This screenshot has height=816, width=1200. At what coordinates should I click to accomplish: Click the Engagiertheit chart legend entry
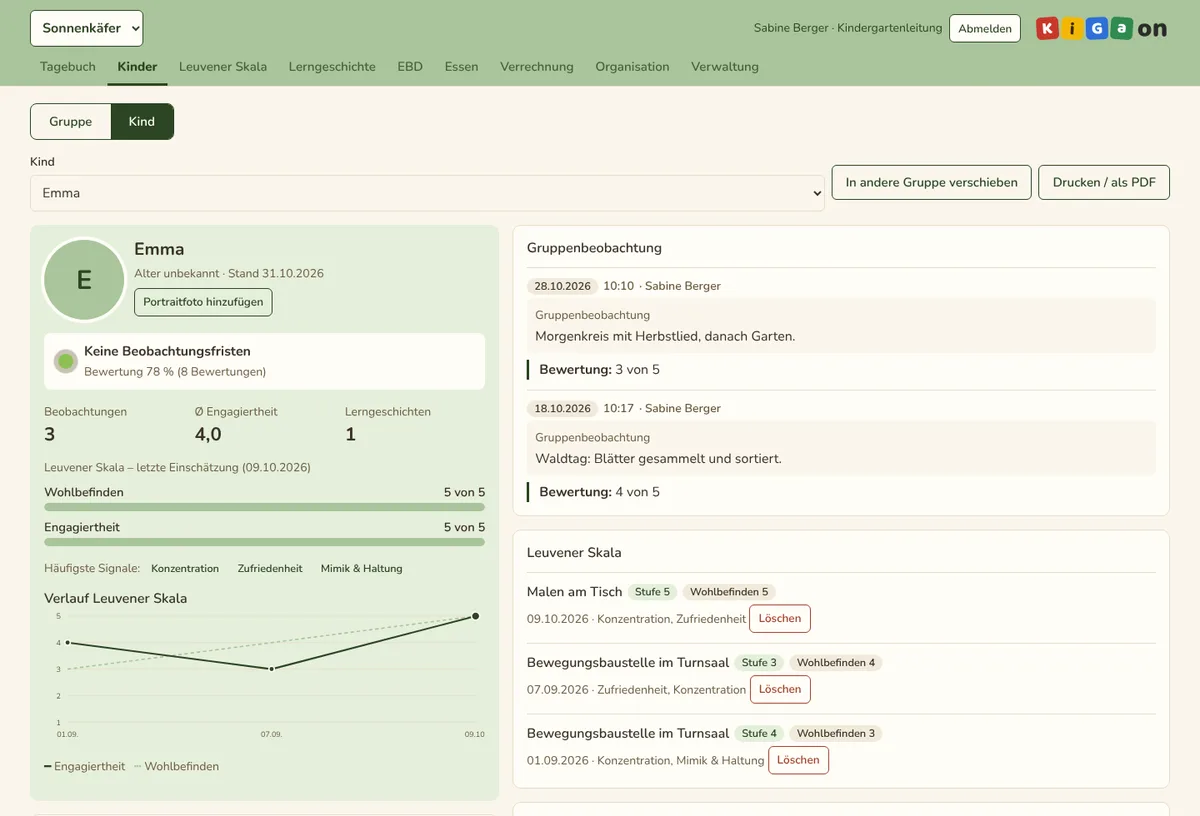pos(85,767)
